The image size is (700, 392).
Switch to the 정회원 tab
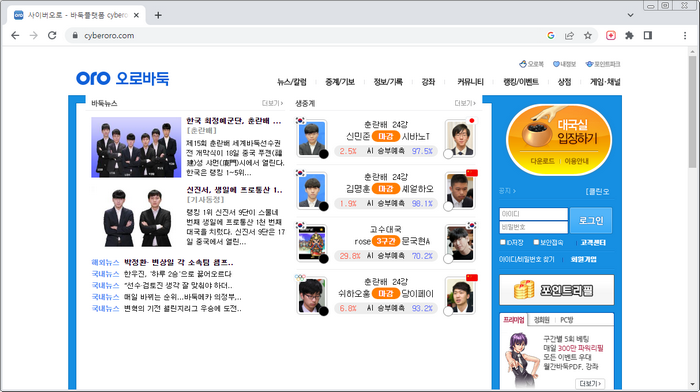[542, 320]
